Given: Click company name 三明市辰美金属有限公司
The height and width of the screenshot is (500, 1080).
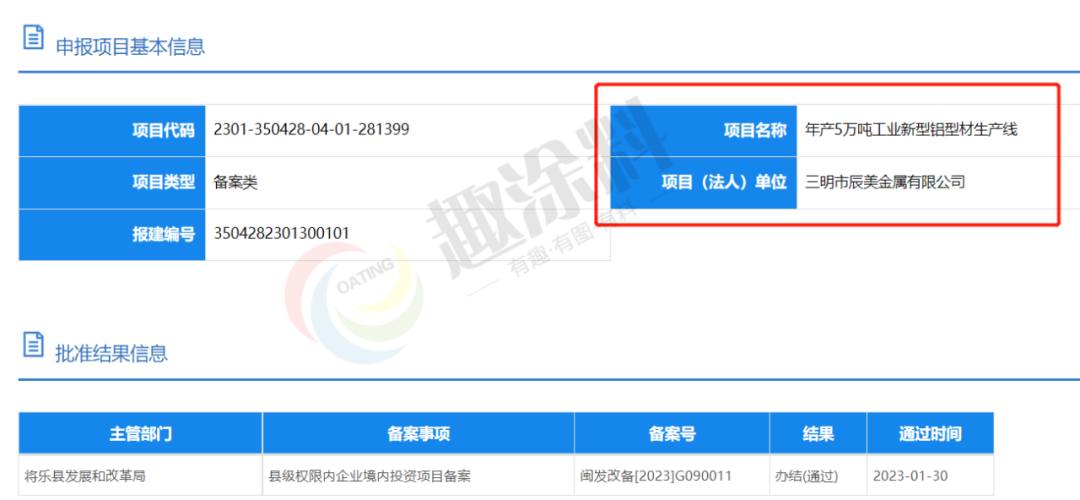Looking at the screenshot, I should (x=885, y=183).
